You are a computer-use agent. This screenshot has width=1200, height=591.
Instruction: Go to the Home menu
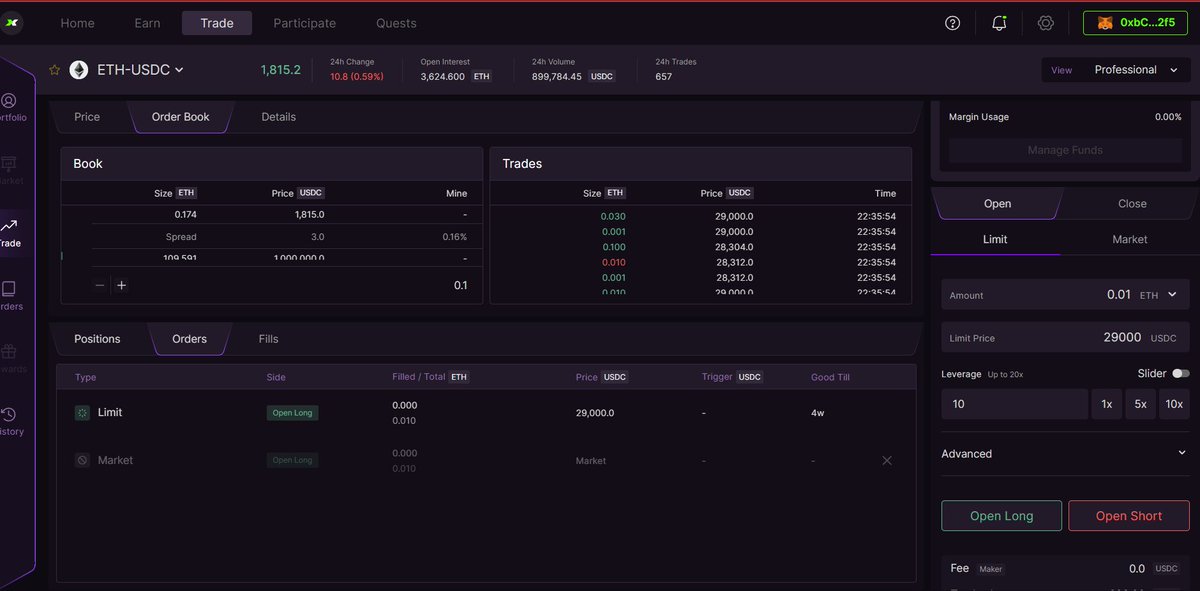77,23
